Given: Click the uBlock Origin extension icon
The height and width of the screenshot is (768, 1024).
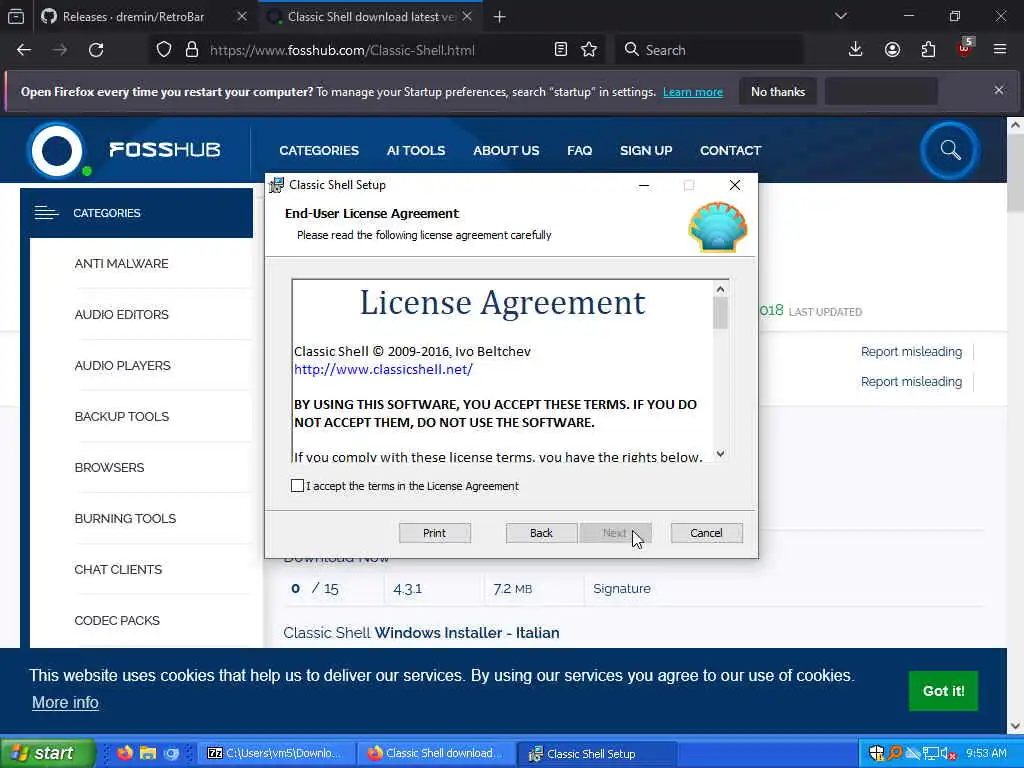Looking at the screenshot, I should pyautogui.click(x=965, y=50).
